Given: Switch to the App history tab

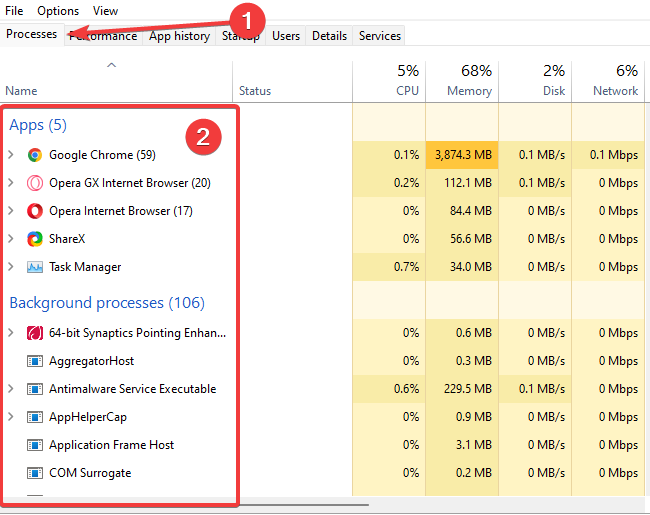Looking at the screenshot, I should pos(179,36).
